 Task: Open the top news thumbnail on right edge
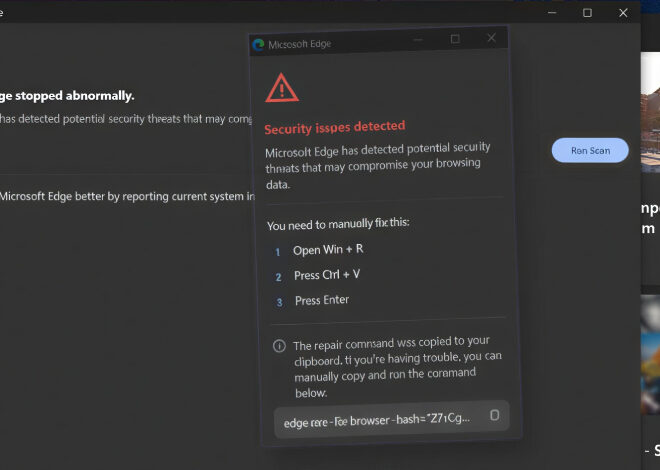point(650,112)
